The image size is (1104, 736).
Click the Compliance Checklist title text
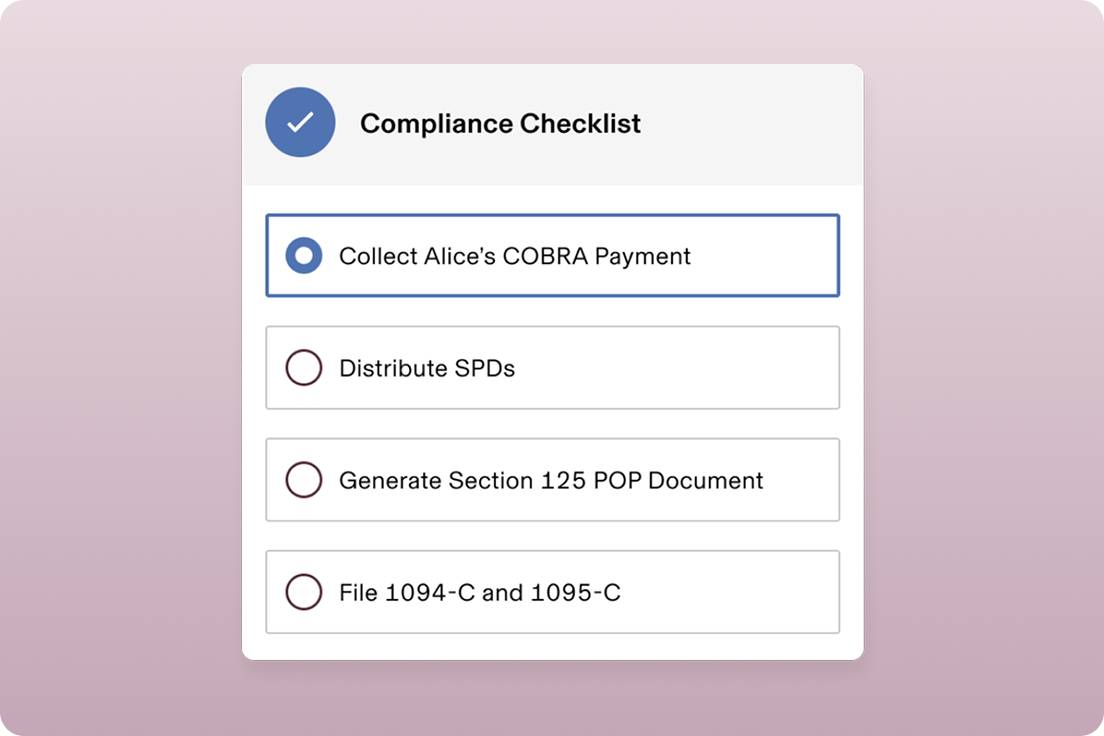(x=501, y=124)
